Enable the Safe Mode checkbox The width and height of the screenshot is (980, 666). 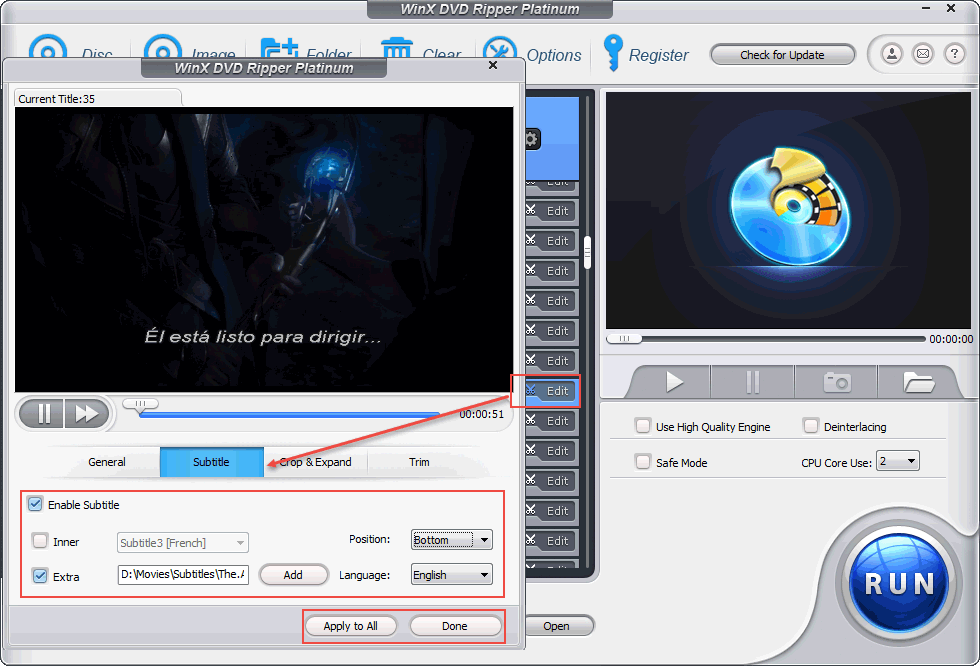[642, 462]
